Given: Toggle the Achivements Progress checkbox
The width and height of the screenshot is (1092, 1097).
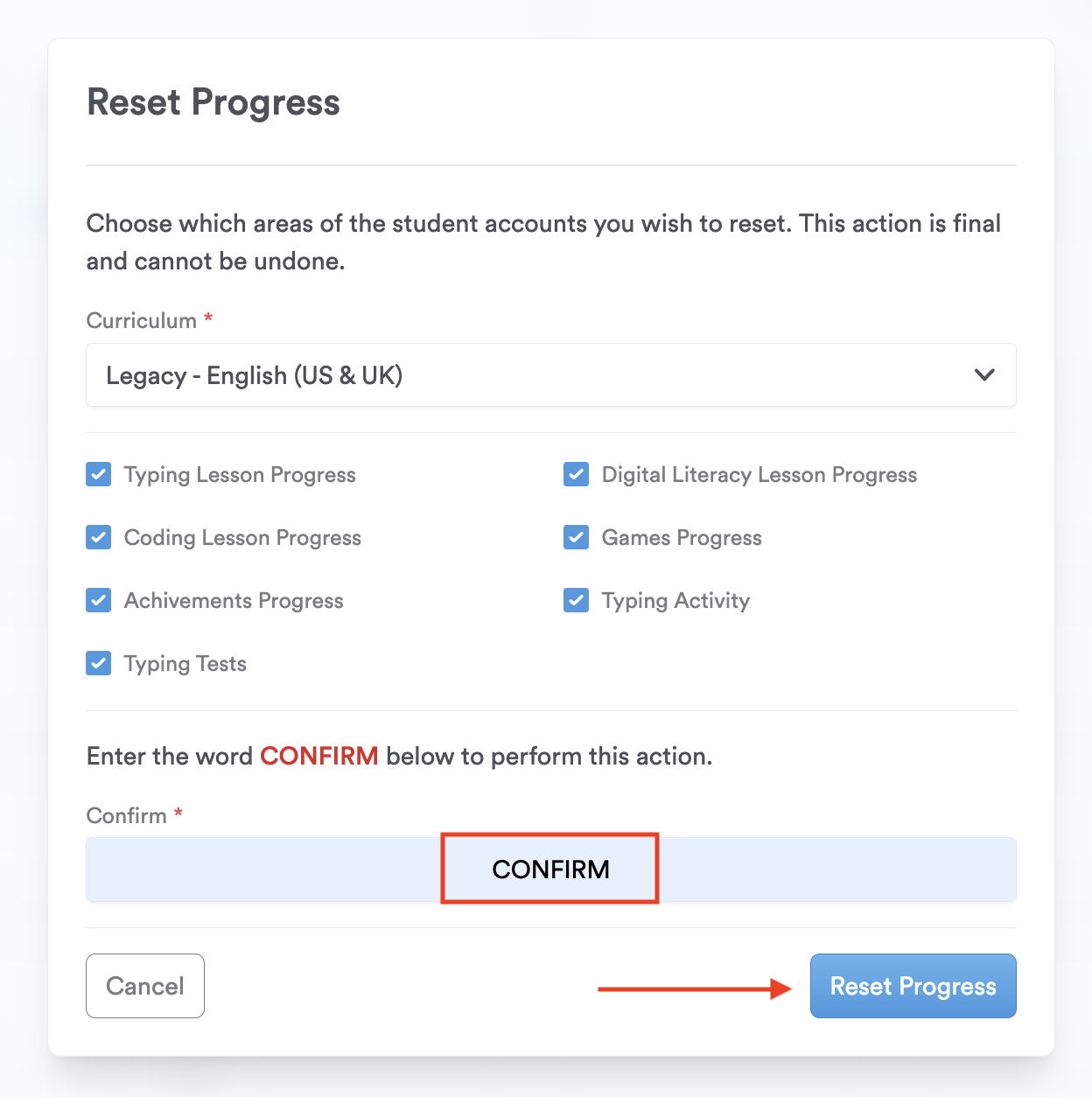Looking at the screenshot, I should pos(99,601).
